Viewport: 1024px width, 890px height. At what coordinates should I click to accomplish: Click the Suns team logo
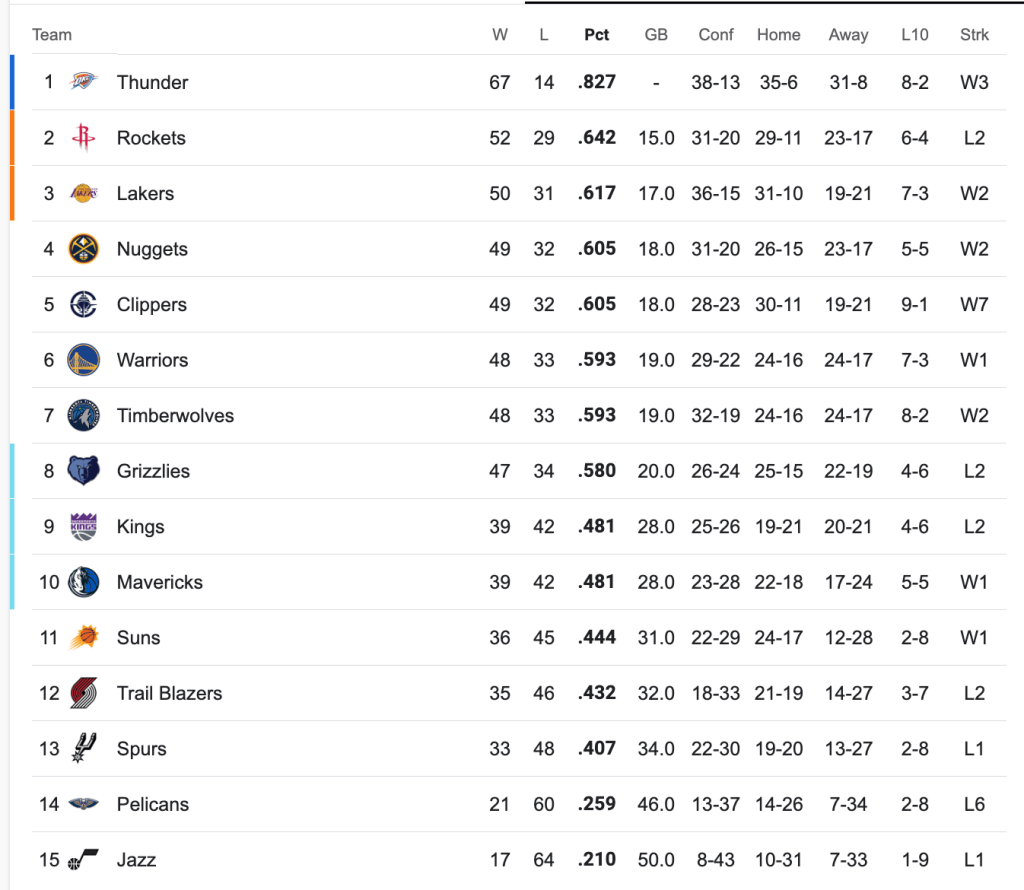84,637
